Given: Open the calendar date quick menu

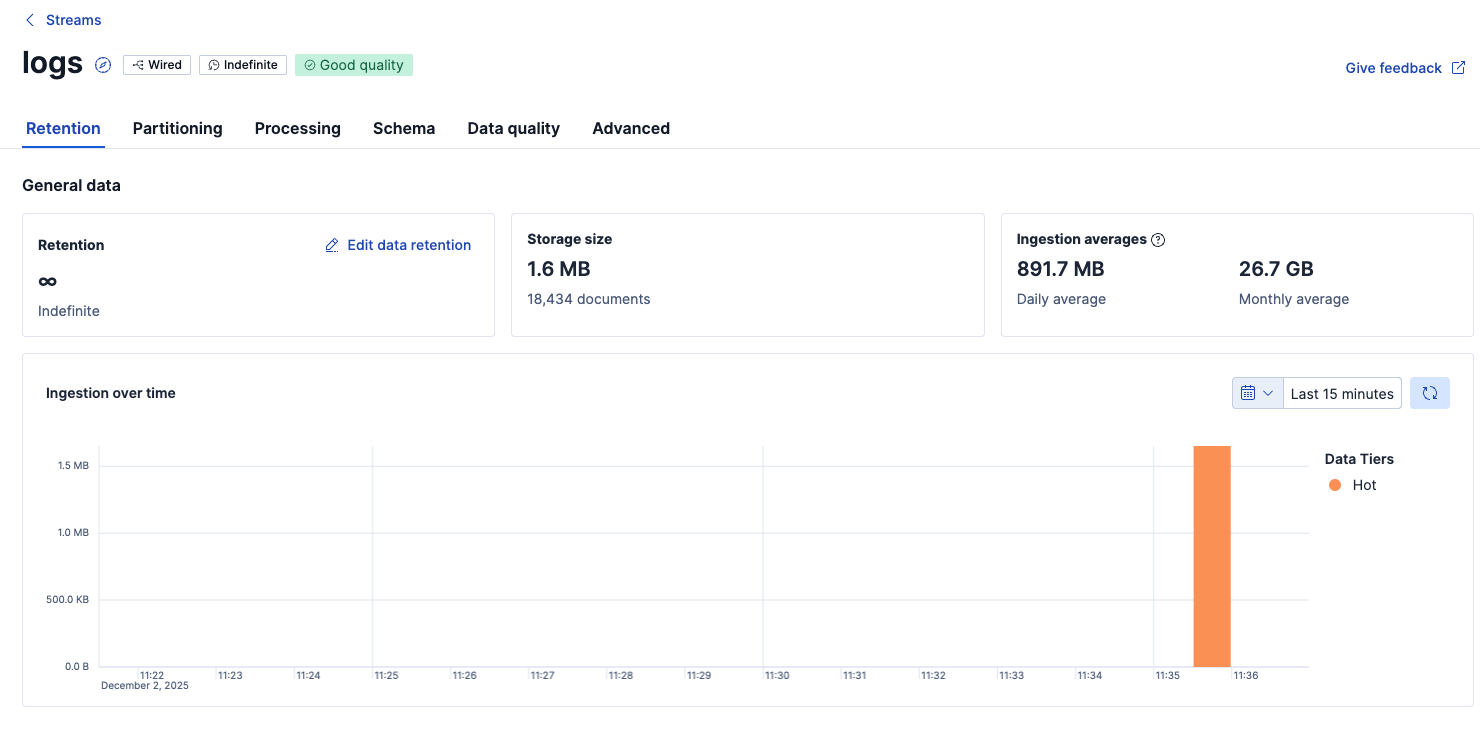Looking at the screenshot, I should (x=1257, y=393).
